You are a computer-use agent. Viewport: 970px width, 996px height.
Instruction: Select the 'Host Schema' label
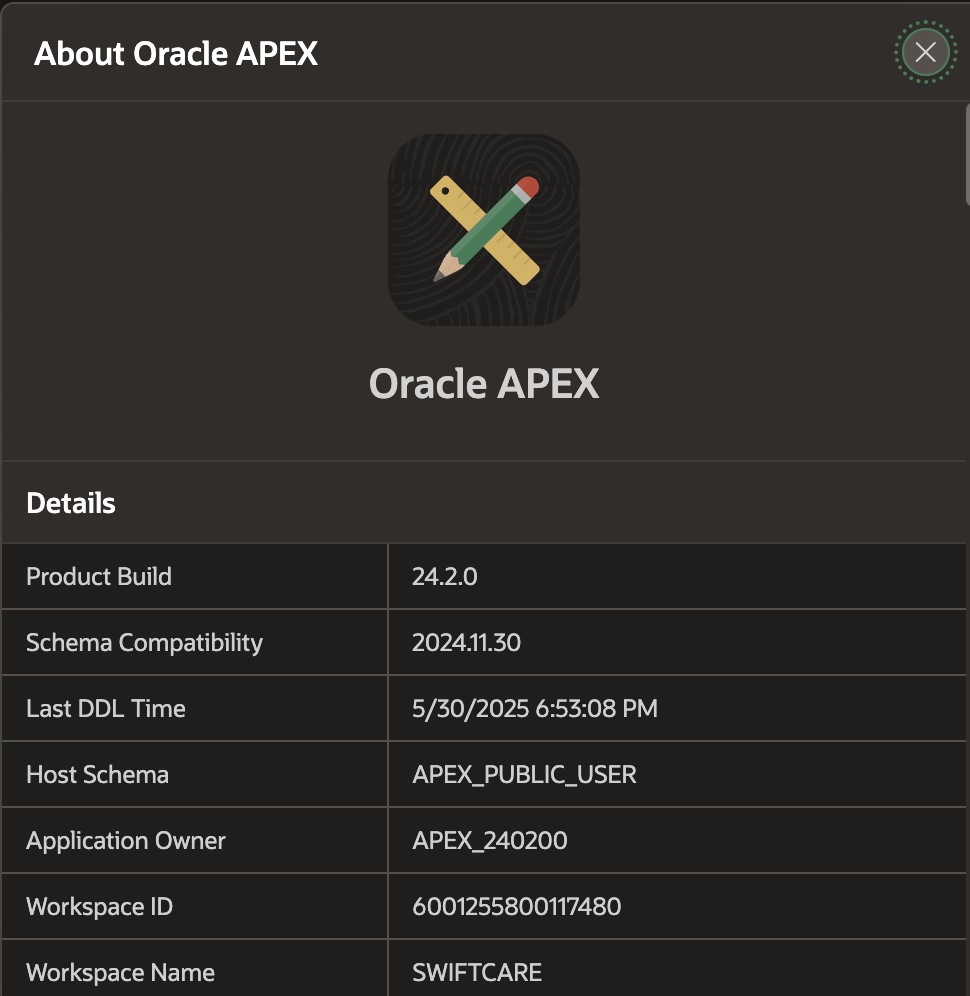pyautogui.click(x=98, y=774)
